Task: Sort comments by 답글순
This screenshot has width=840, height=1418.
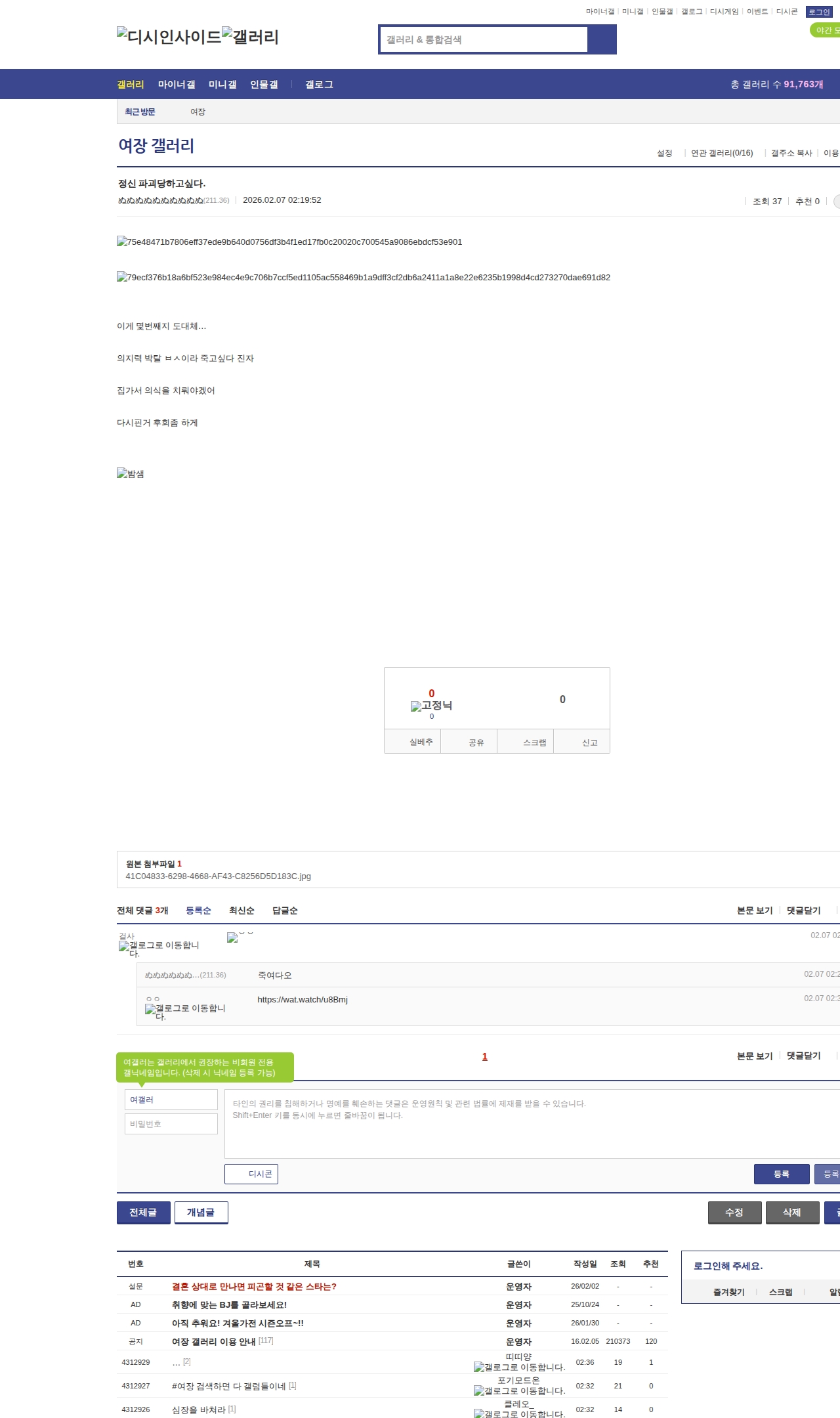Action: pos(285,911)
